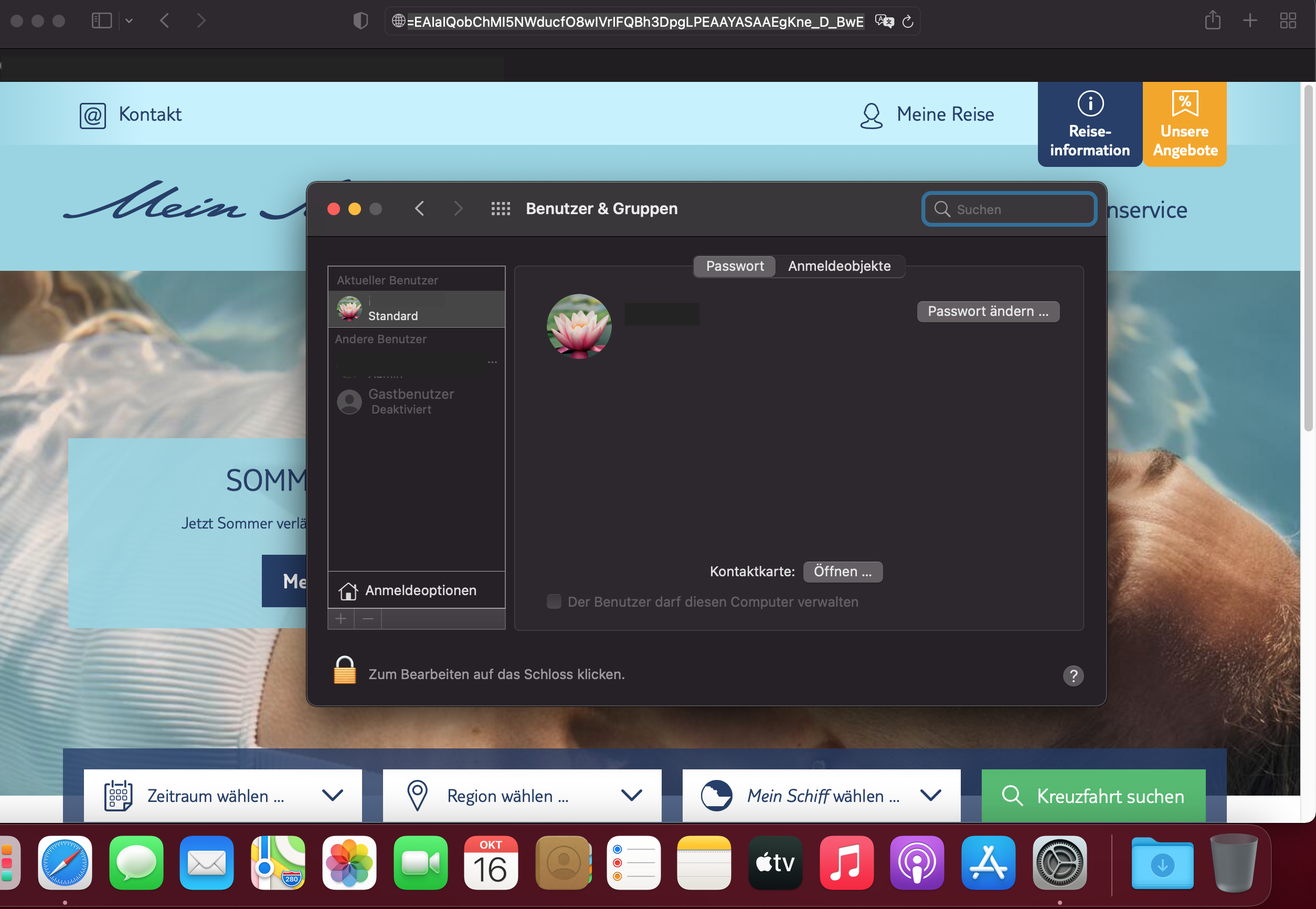1316x909 pixels.
Task: Click the Passwort ändern button
Action: pyautogui.click(x=988, y=312)
